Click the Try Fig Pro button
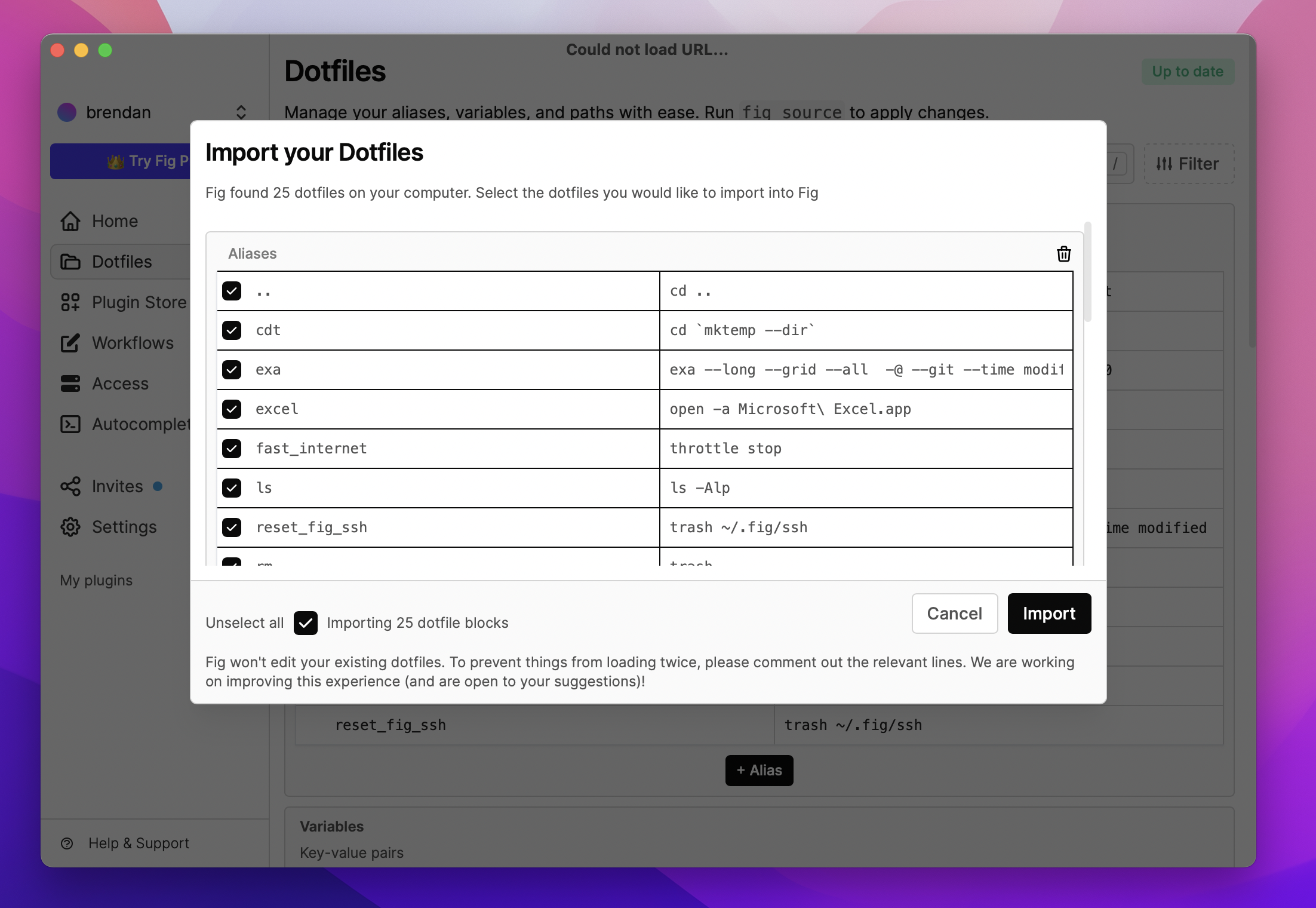 click(x=120, y=161)
